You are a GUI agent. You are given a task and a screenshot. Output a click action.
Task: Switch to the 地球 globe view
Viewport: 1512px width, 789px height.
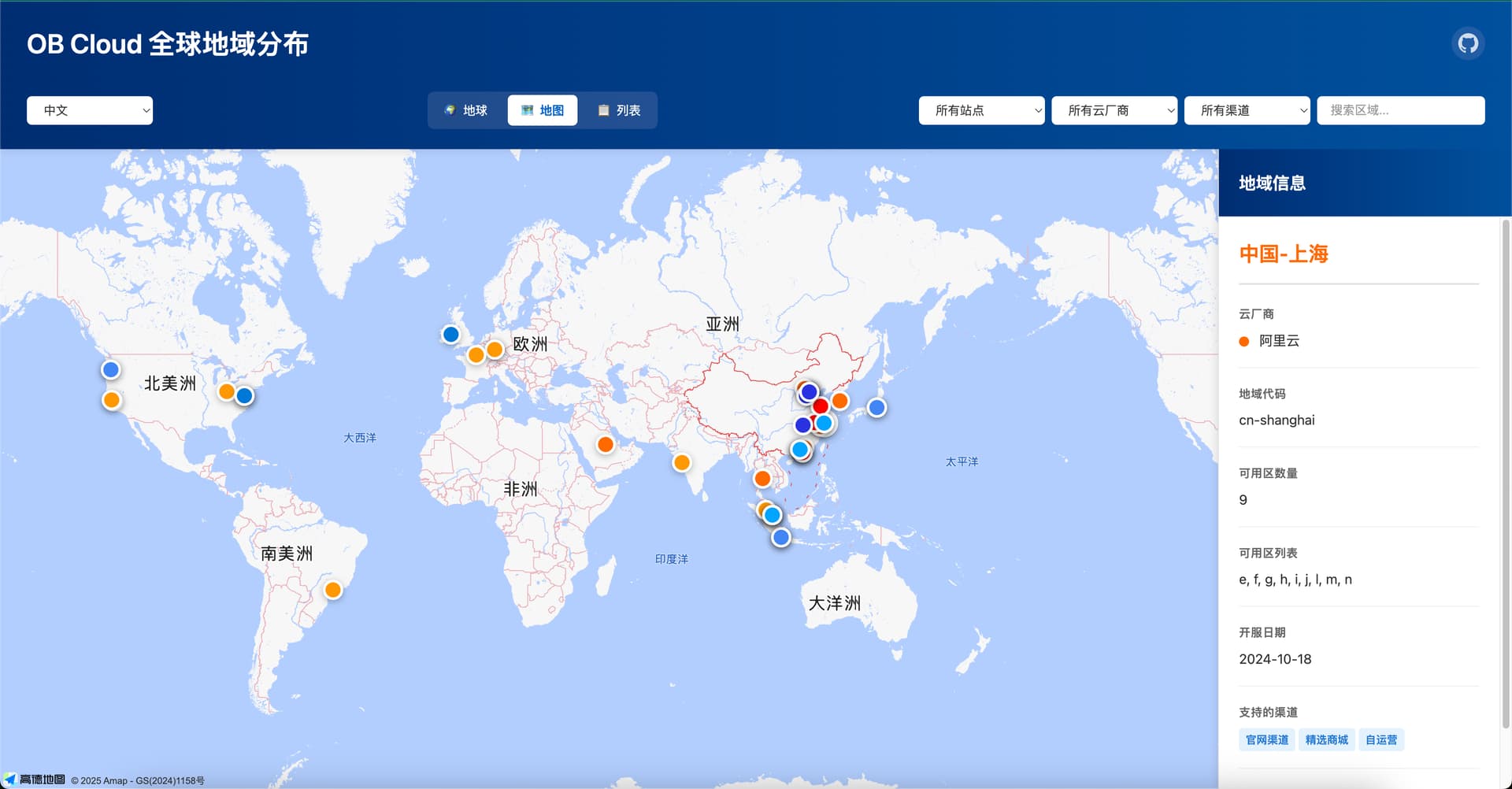click(x=466, y=110)
